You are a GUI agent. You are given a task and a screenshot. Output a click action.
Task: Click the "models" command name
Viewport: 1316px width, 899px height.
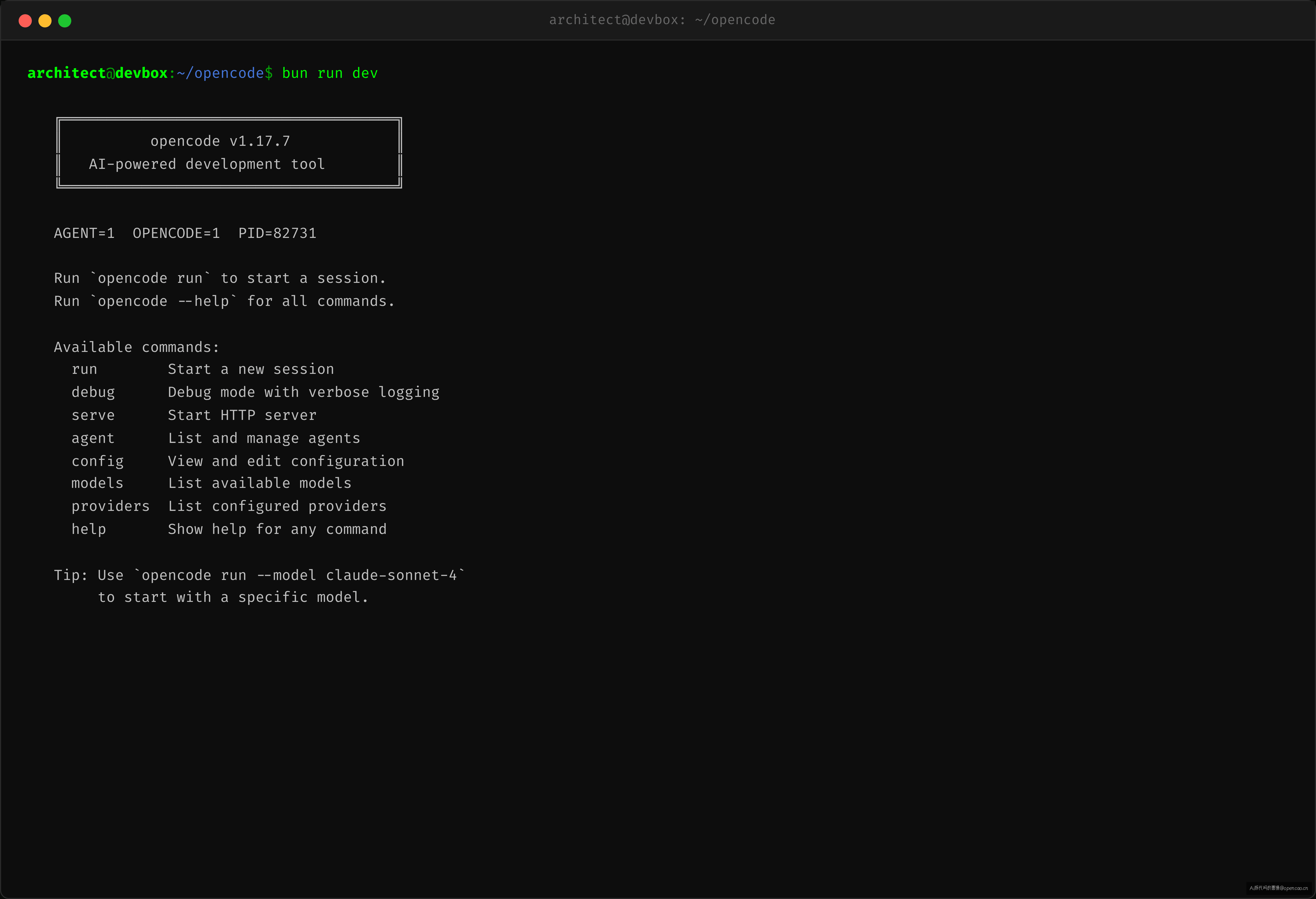tap(97, 483)
